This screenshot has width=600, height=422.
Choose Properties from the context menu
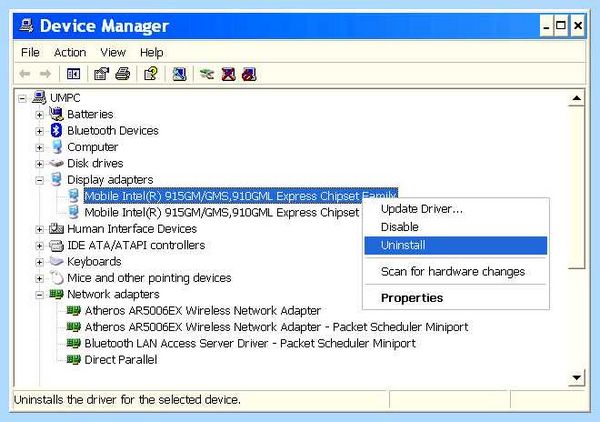pyautogui.click(x=455, y=298)
